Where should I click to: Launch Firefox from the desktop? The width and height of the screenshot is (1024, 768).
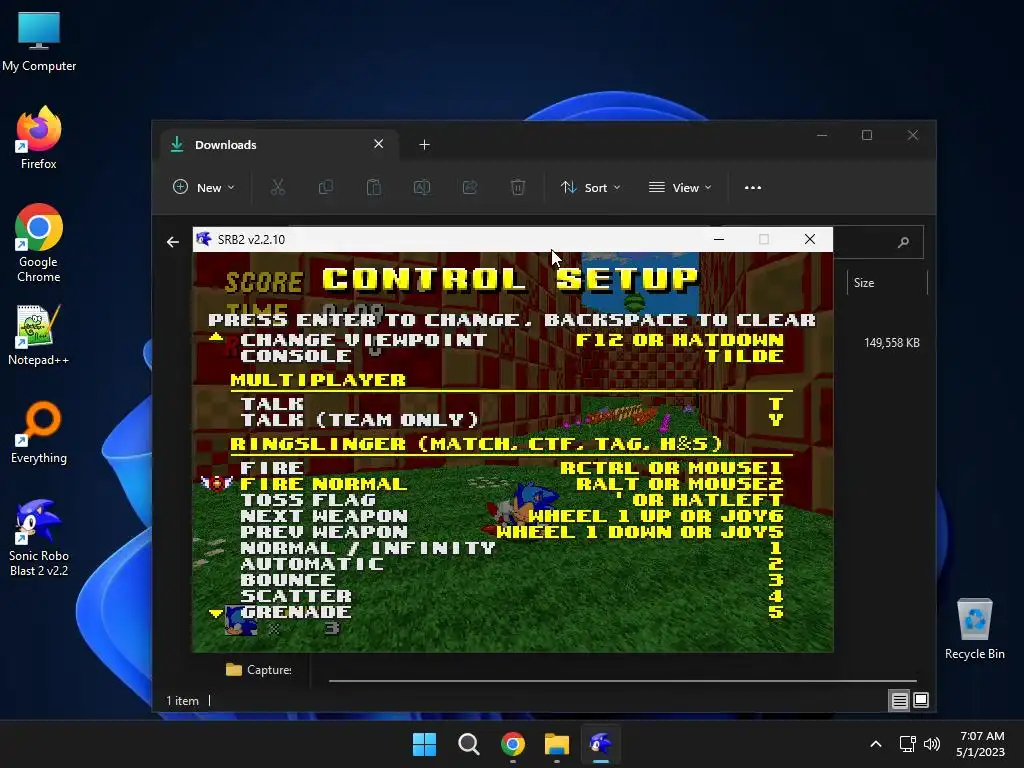[39, 138]
